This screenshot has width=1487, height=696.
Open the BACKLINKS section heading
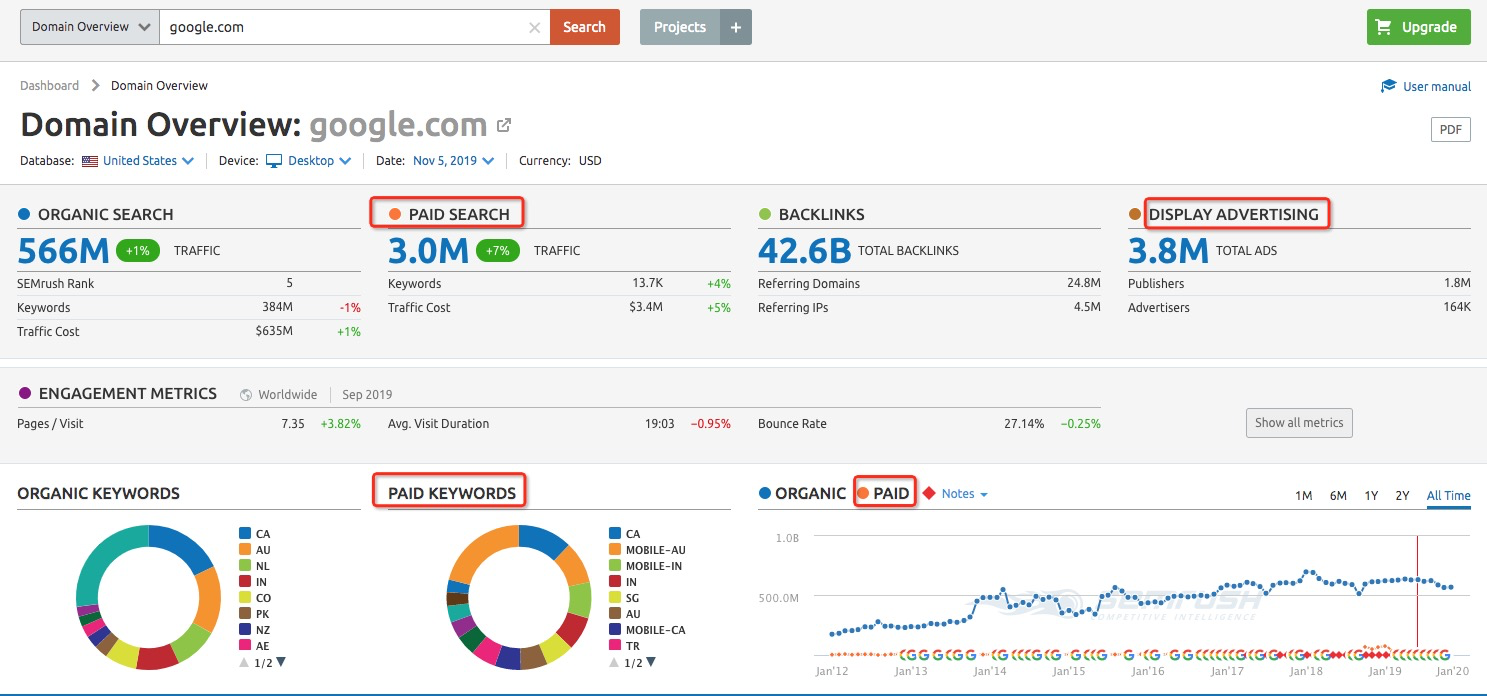[x=822, y=214]
